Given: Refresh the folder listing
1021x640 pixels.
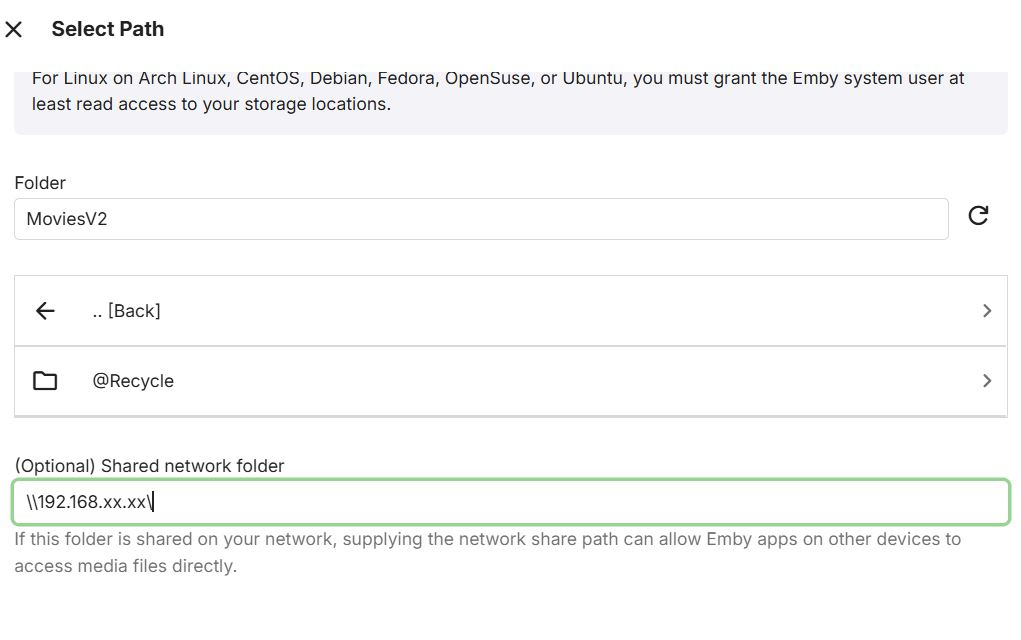Looking at the screenshot, I should pyautogui.click(x=978, y=216).
